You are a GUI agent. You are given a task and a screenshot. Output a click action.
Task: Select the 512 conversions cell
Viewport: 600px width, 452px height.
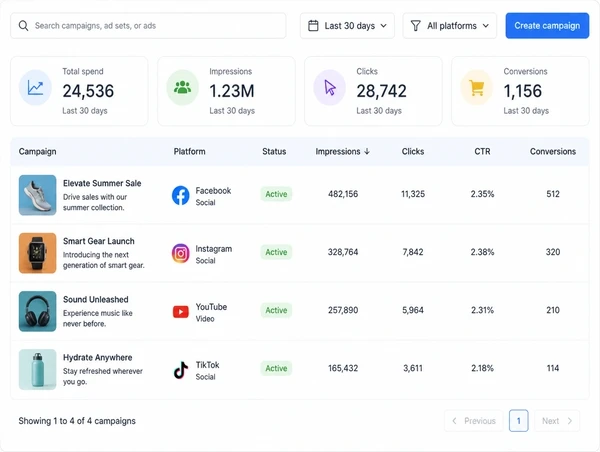point(553,194)
